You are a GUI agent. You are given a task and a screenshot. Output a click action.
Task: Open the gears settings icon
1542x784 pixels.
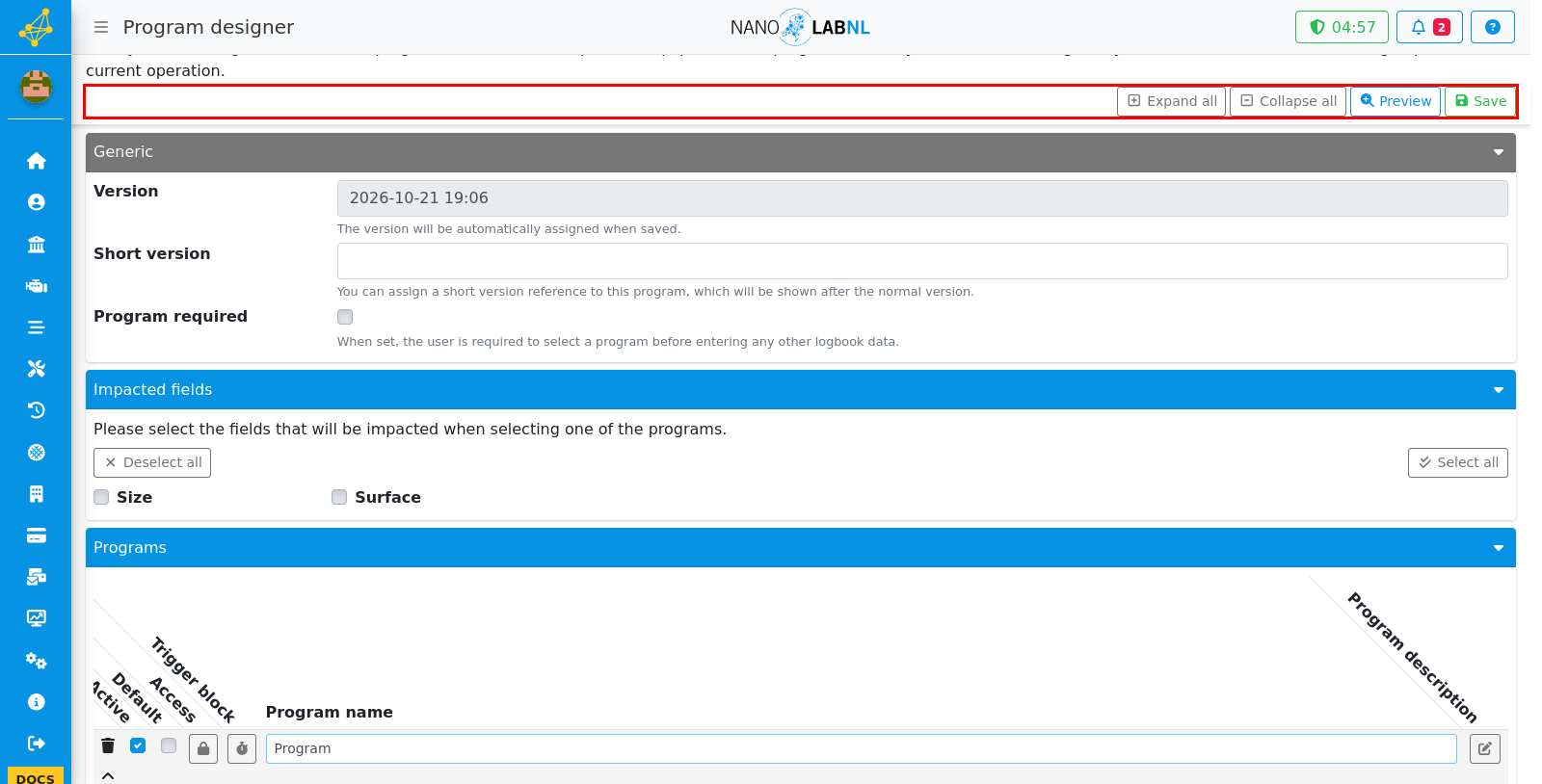tap(37, 661)
